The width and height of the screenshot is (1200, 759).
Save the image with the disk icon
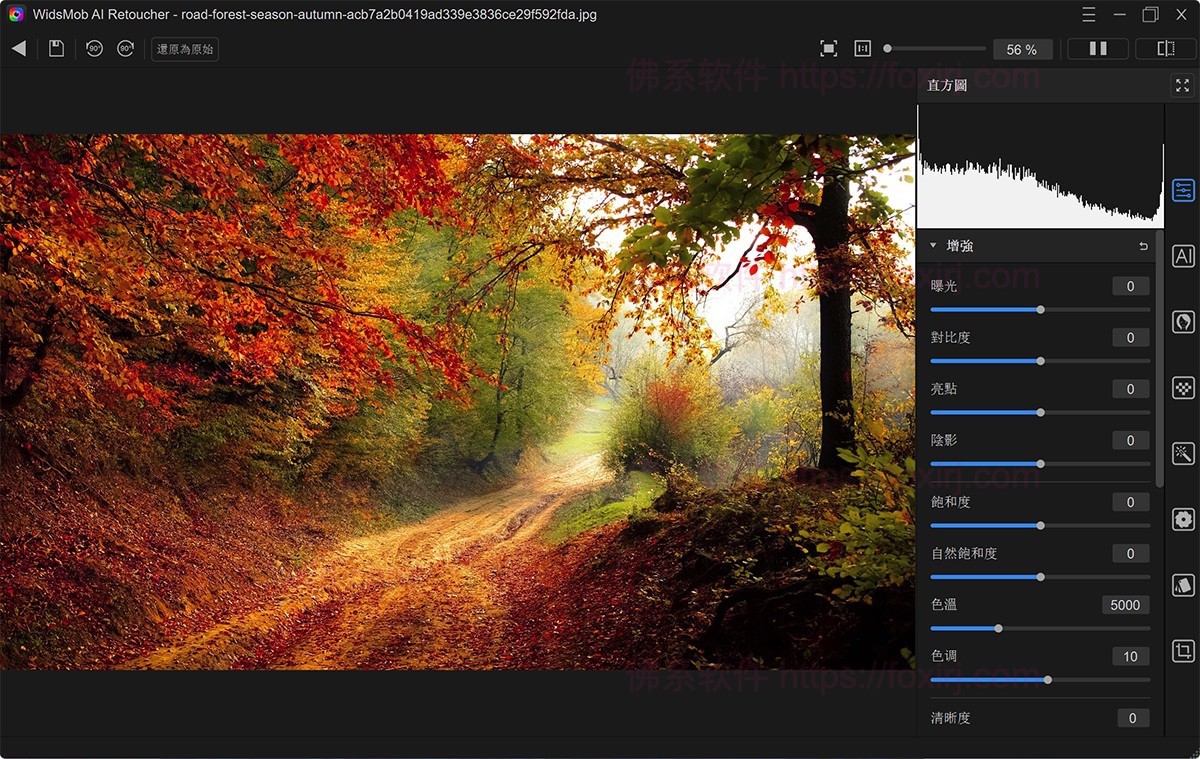[57, 49]
